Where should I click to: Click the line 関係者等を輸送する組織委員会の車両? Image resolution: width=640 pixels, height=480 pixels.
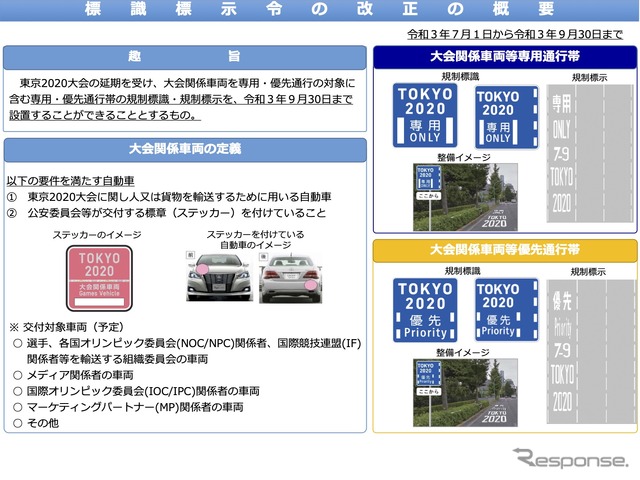118,359
